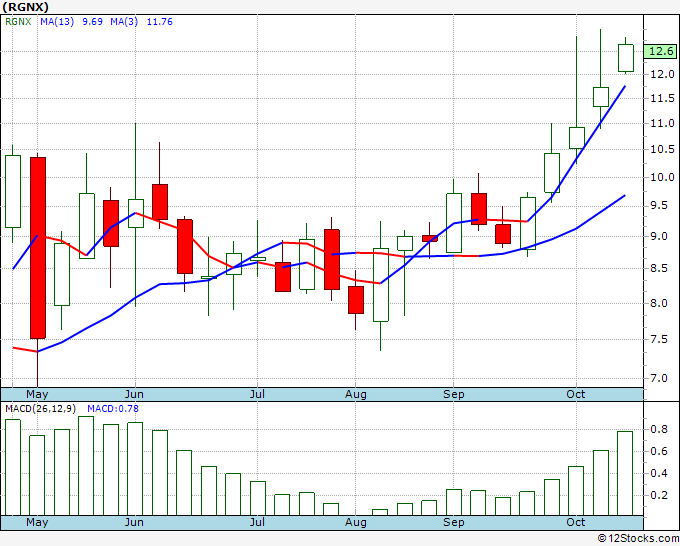Click the MA(3) indicator label
680x546 pixels.
124,22
